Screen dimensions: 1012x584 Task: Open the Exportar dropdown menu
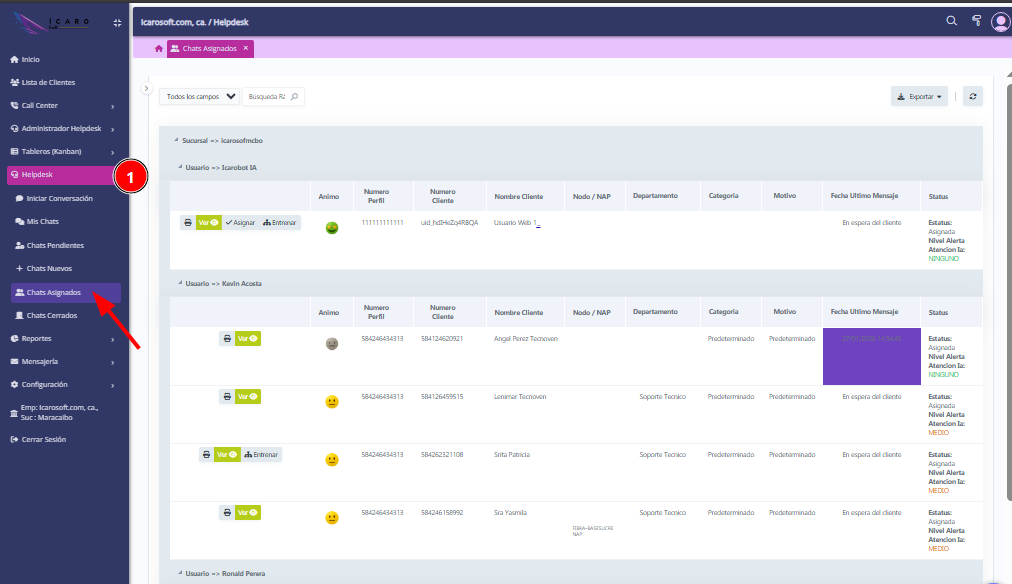919,97
